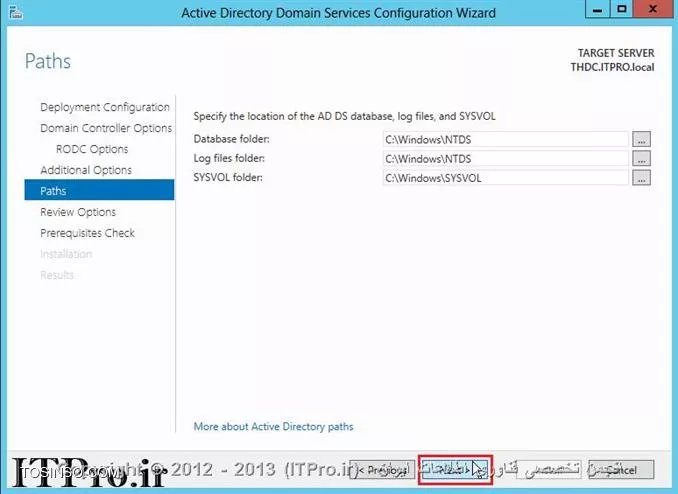Browse for the Log files folder location
Screen dimensions: 678x494
click(x=641, y=158)
